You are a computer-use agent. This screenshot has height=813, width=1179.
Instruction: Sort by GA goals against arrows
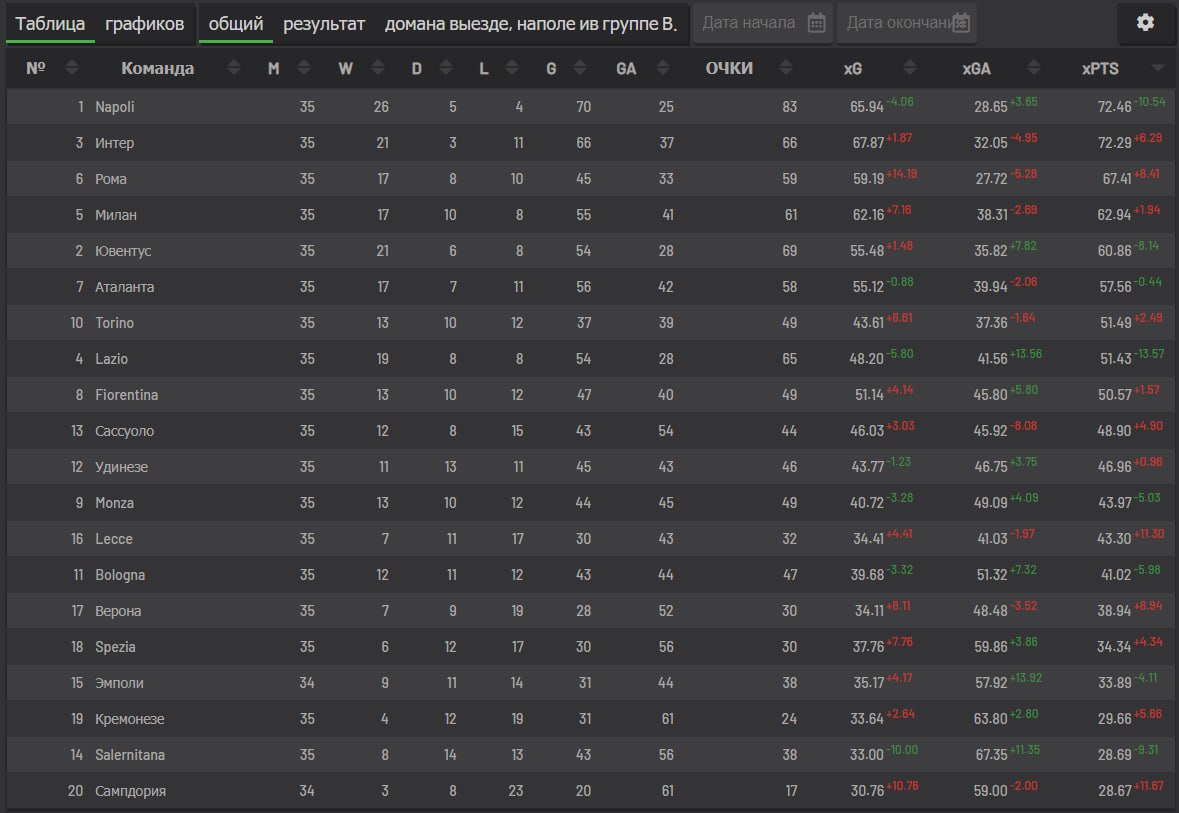[x=662, y=68]
